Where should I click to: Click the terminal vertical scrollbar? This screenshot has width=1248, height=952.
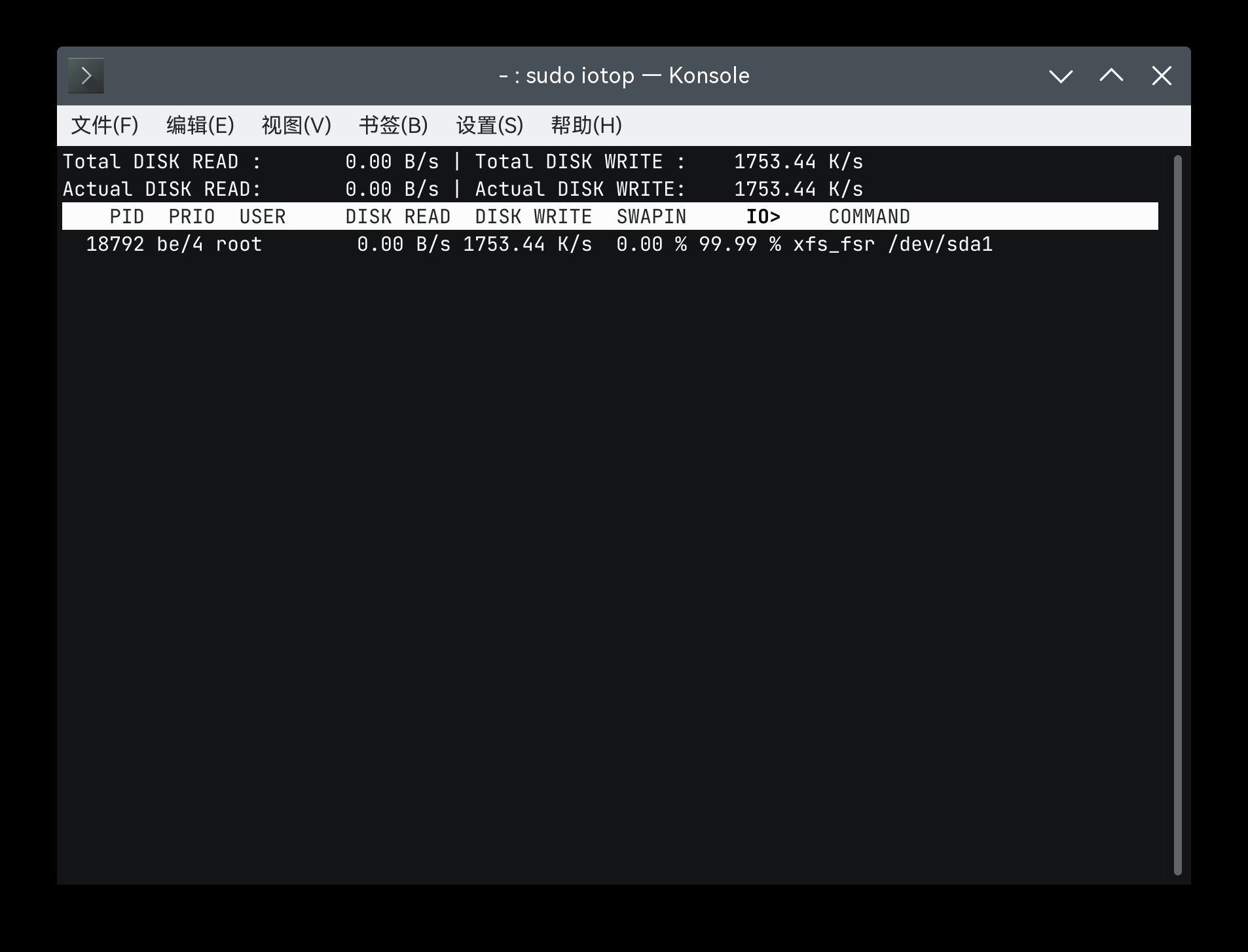point(1177,515)
